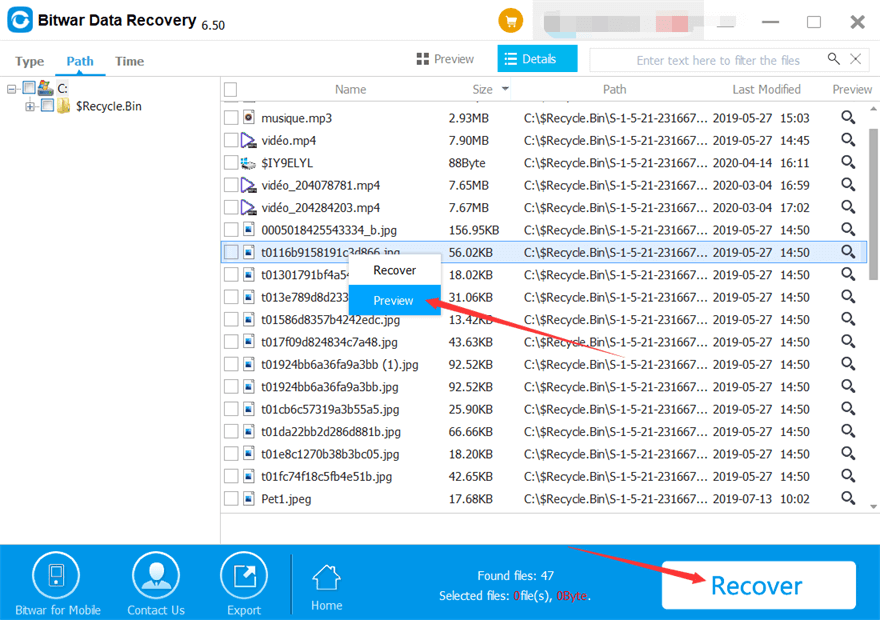Viewport: 880px width, 620px height.
Task: Click the vidéo.mp4 video file icon
Action: [x=248, y=140]
